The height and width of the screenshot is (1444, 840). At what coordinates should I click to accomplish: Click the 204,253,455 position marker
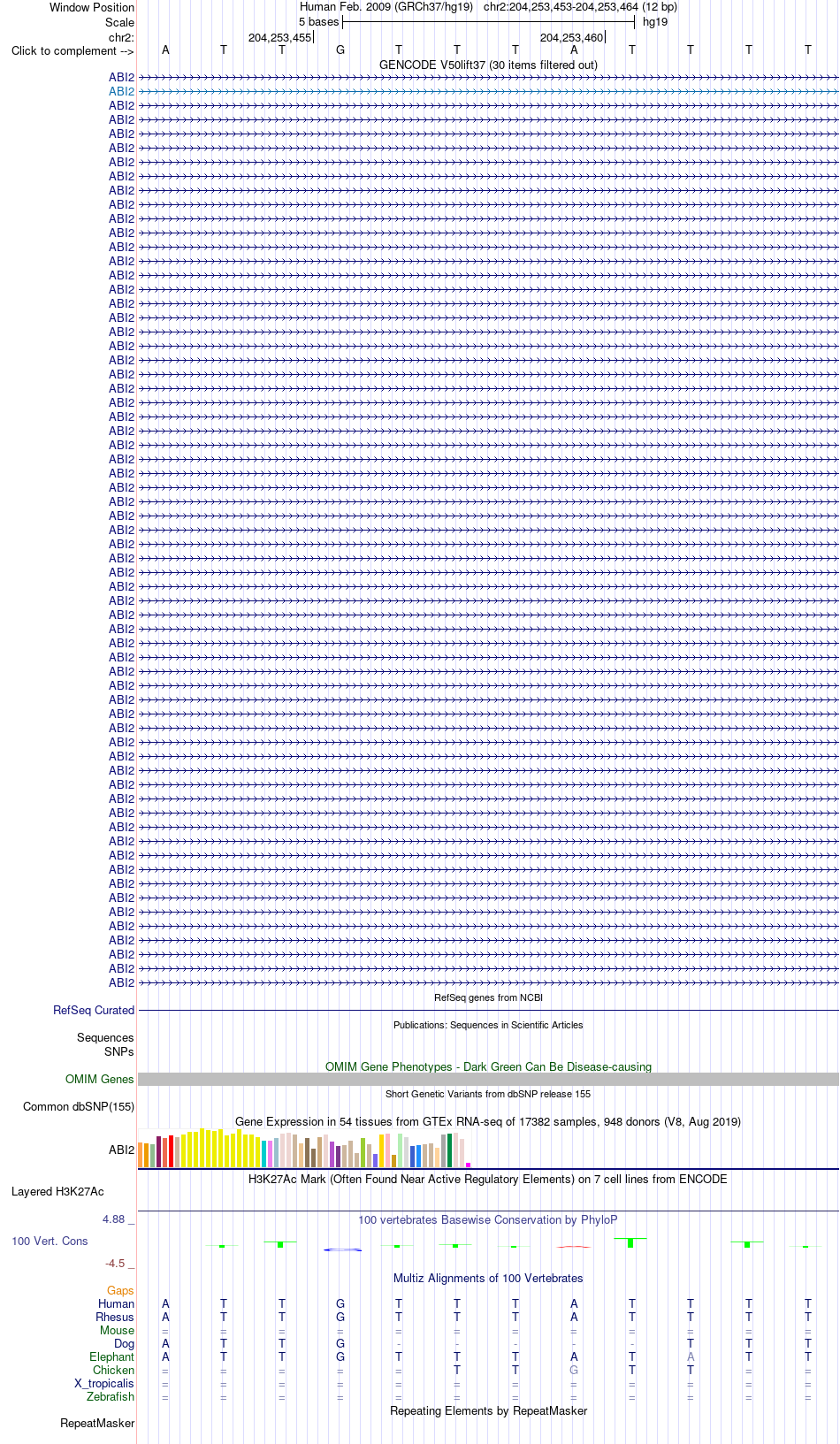coord(279,37)
